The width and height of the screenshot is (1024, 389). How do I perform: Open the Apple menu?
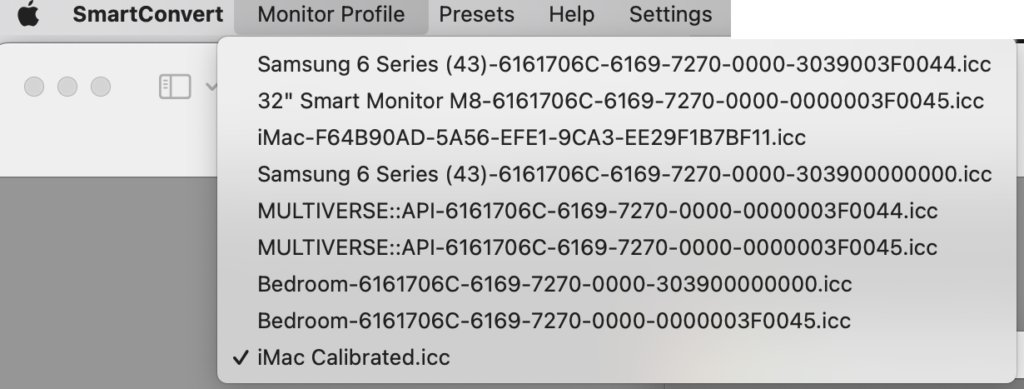27,14
